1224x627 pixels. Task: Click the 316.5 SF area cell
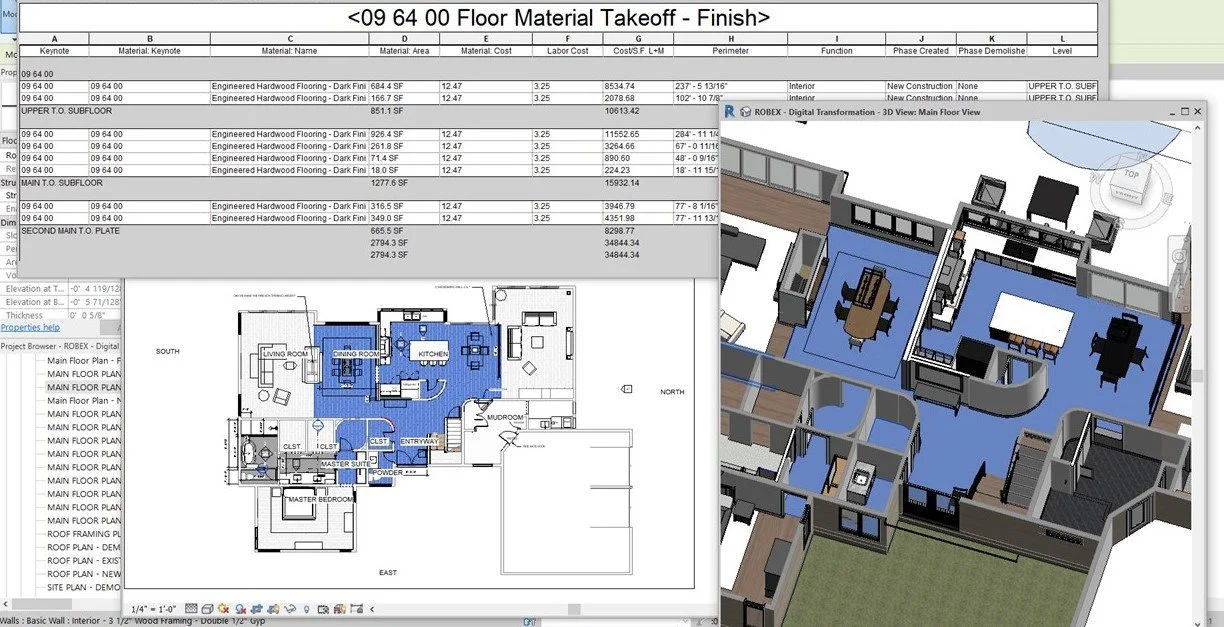click(404, 206)
